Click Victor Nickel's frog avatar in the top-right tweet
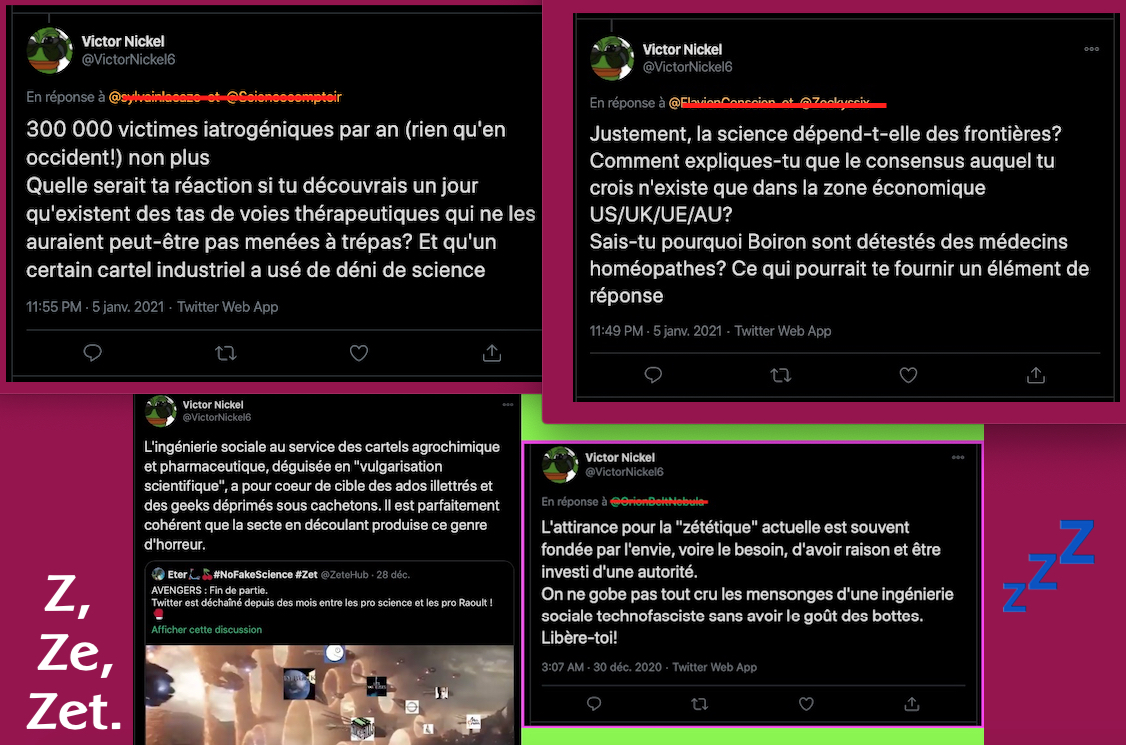The height and width of the screenshot is (745, 1126). coord(612,57)
